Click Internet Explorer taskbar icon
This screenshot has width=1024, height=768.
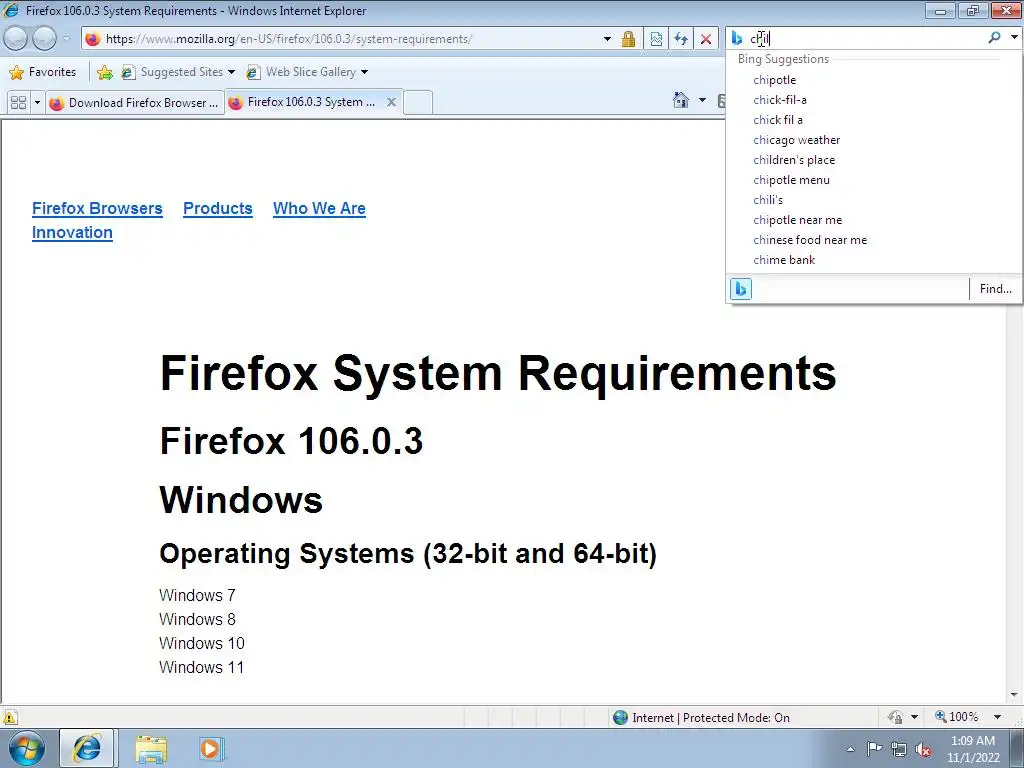tap(87, 748)
